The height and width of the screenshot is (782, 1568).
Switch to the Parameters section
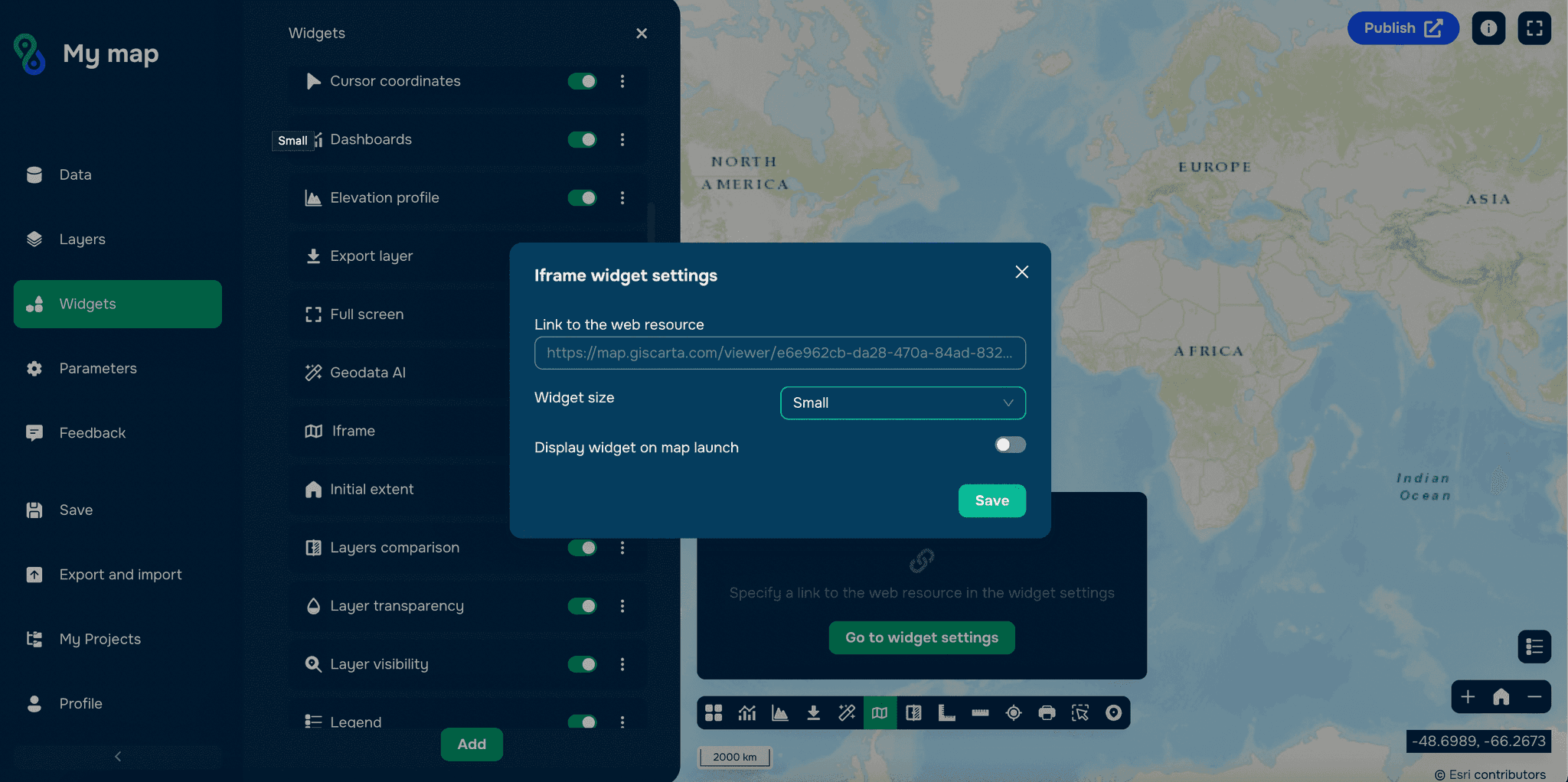tap(98, 368)
